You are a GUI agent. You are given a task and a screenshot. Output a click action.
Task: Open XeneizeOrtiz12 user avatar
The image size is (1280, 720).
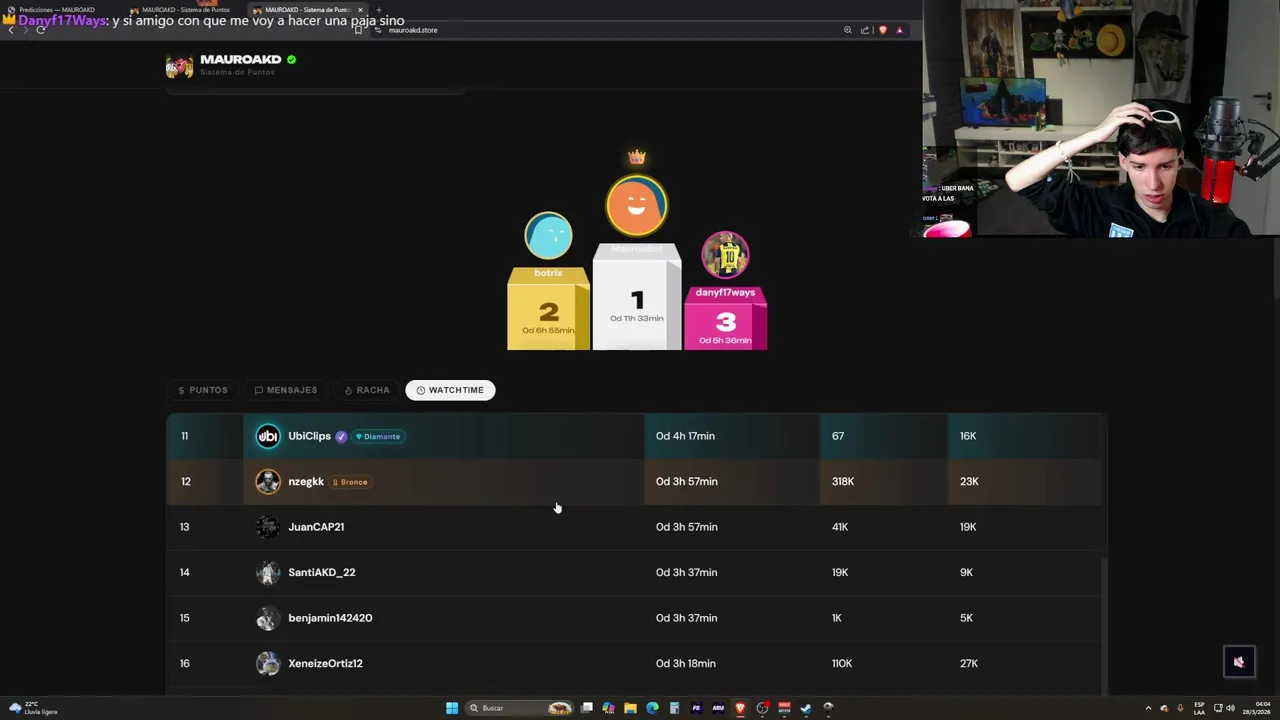(268, 663)
